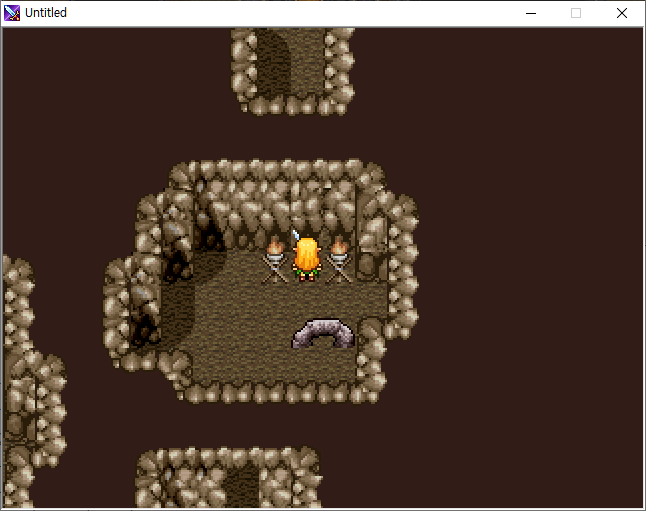646x511 pixels.
Task: Click the left flaming brazier torch
Action: [275, 260]
